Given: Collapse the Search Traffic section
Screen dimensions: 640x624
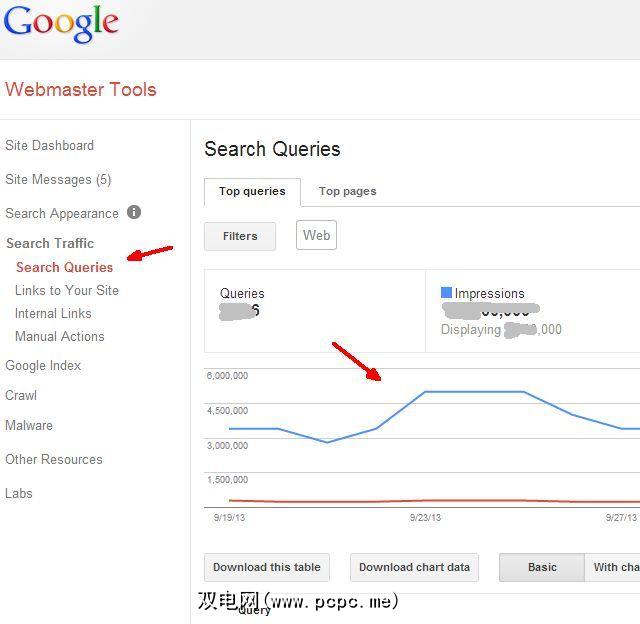Looking at the screenshot, I should 50,243.
